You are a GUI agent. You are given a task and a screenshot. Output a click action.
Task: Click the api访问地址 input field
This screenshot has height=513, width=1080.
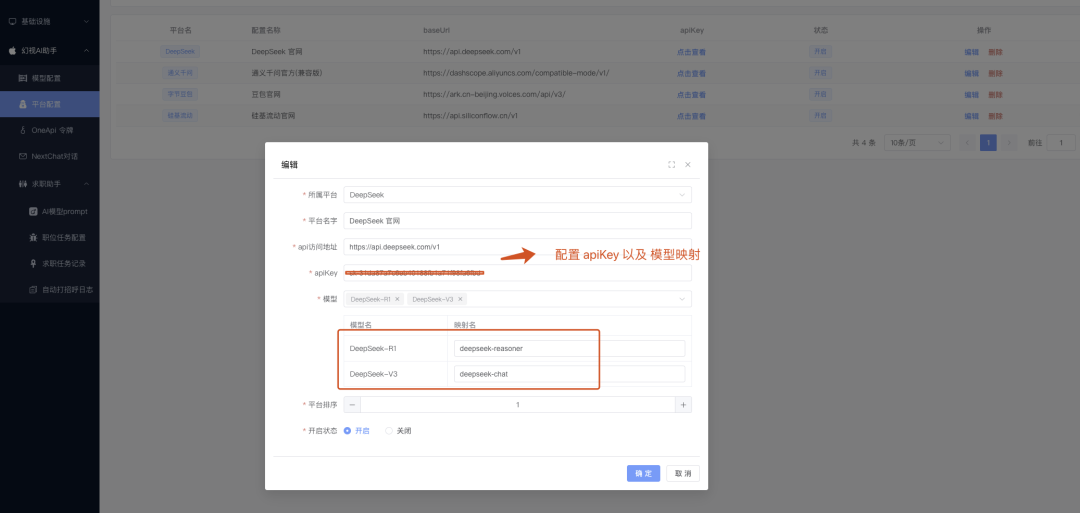click(x=517, y=247)
